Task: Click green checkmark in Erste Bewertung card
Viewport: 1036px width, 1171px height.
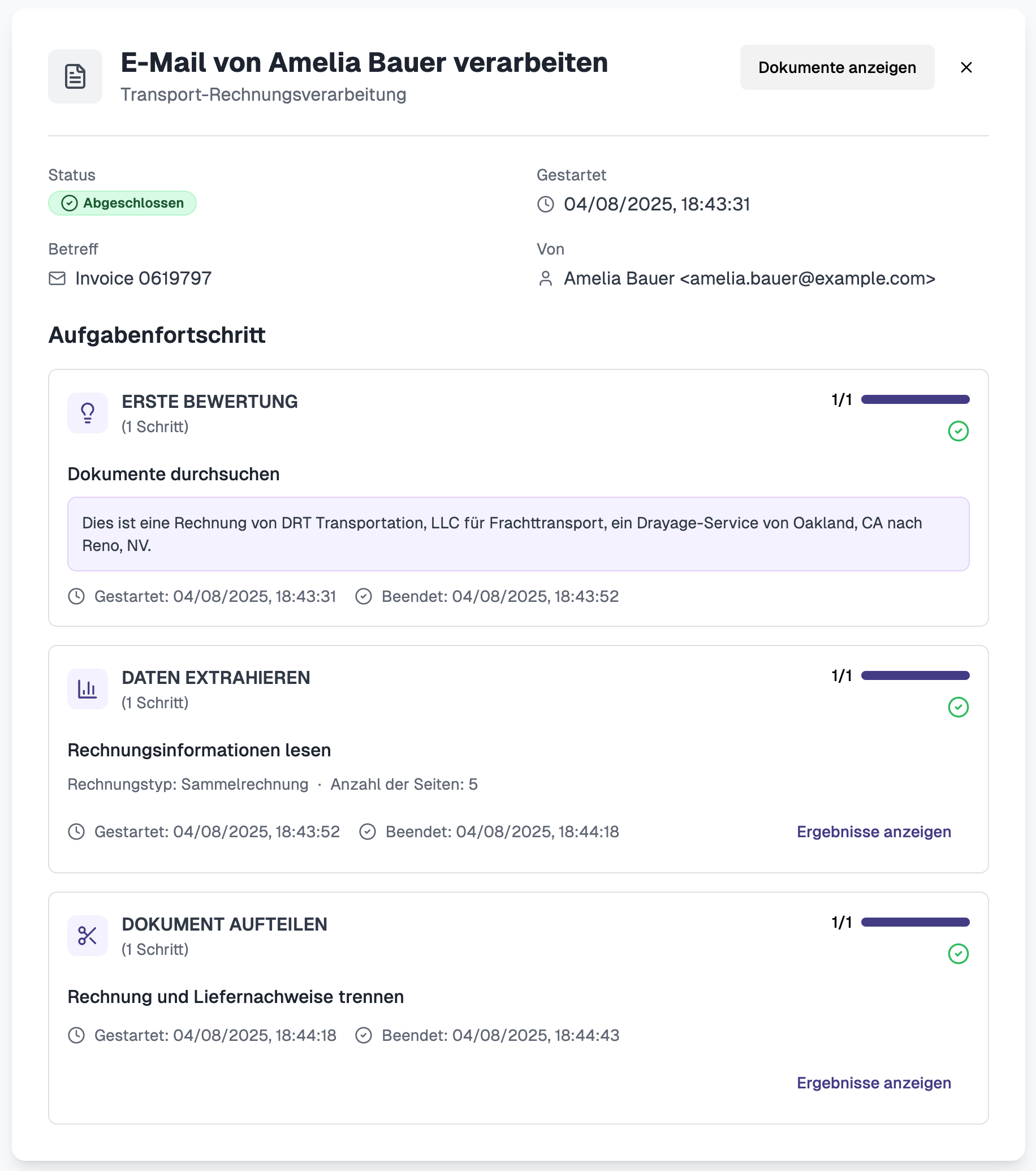Action: (958, 431)
